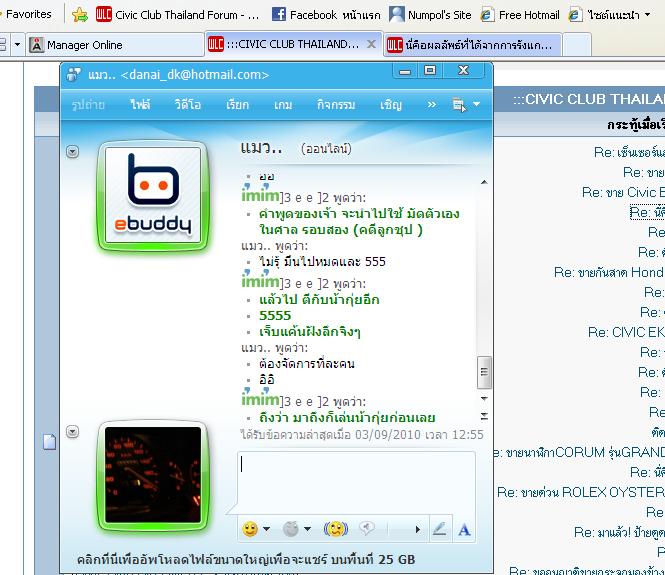
Task: Open the ไฟล์ (Files) menu in chat
Action: click(x=140, y=104)
